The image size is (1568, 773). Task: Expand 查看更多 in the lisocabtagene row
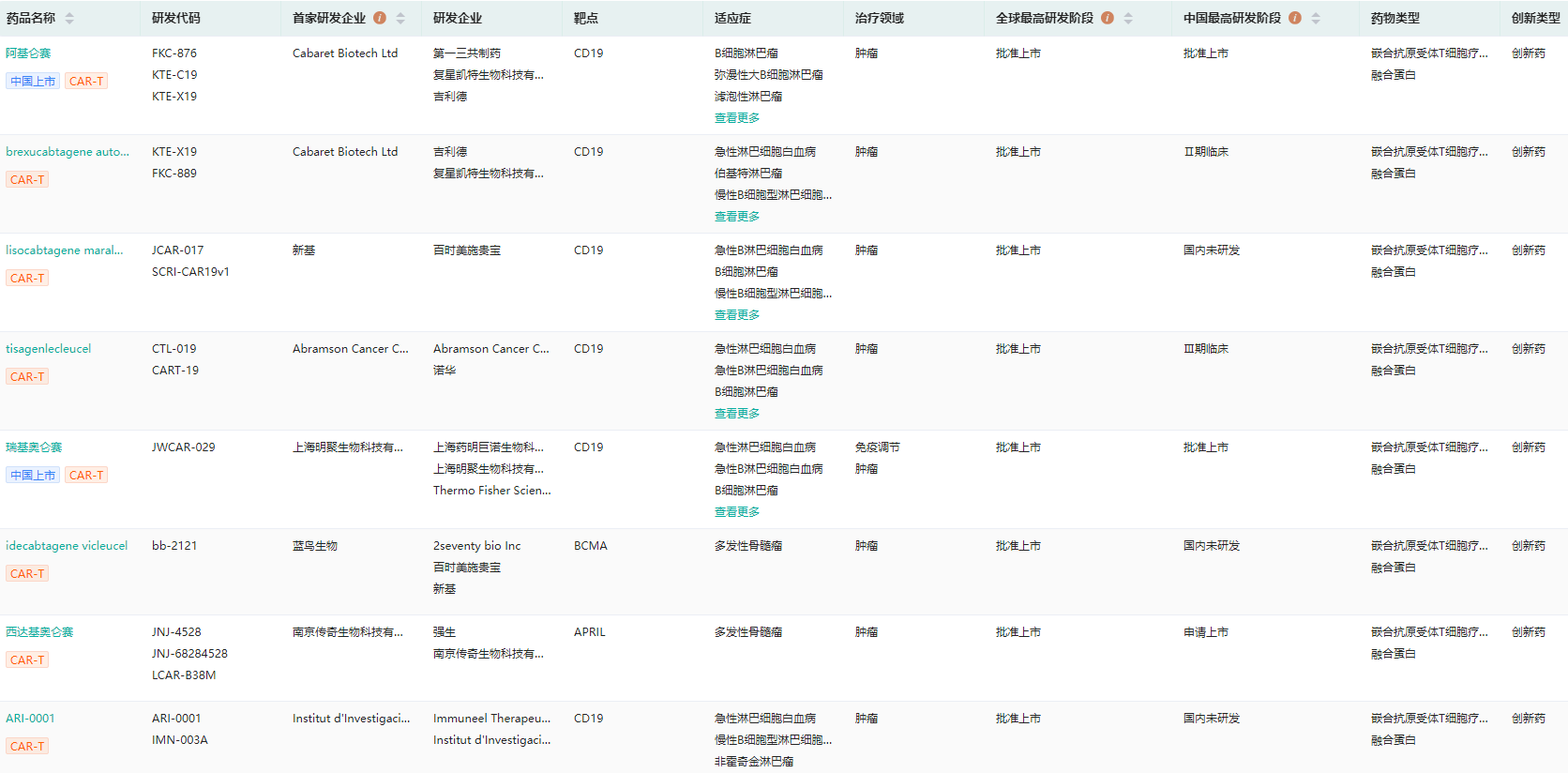[x=737, y=315]
